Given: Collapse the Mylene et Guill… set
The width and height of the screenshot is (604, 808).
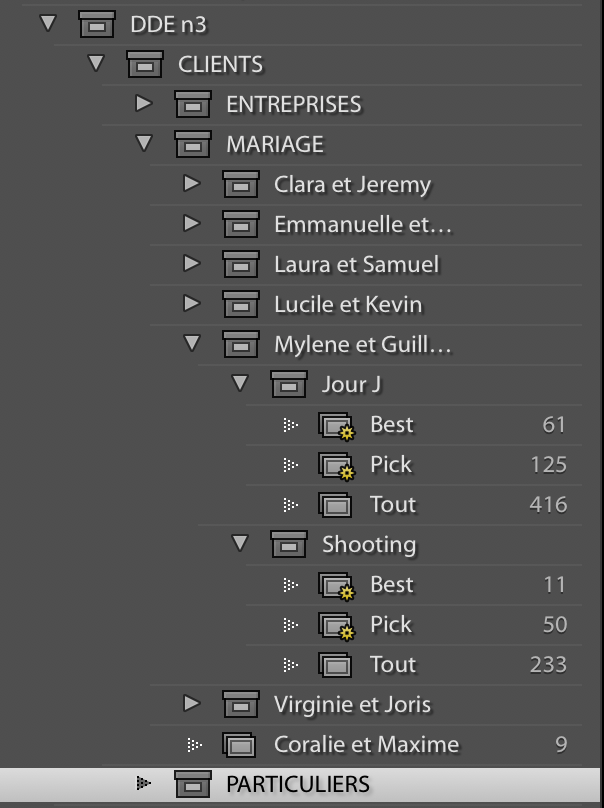Looking at the screenshot, I should [192, 343].
